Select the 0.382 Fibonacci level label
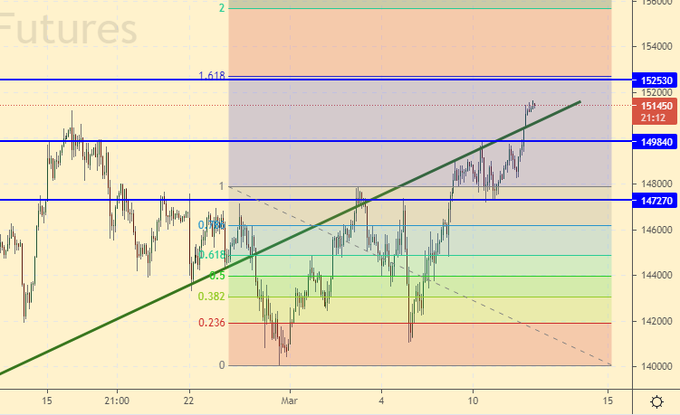 coord(210,297)
